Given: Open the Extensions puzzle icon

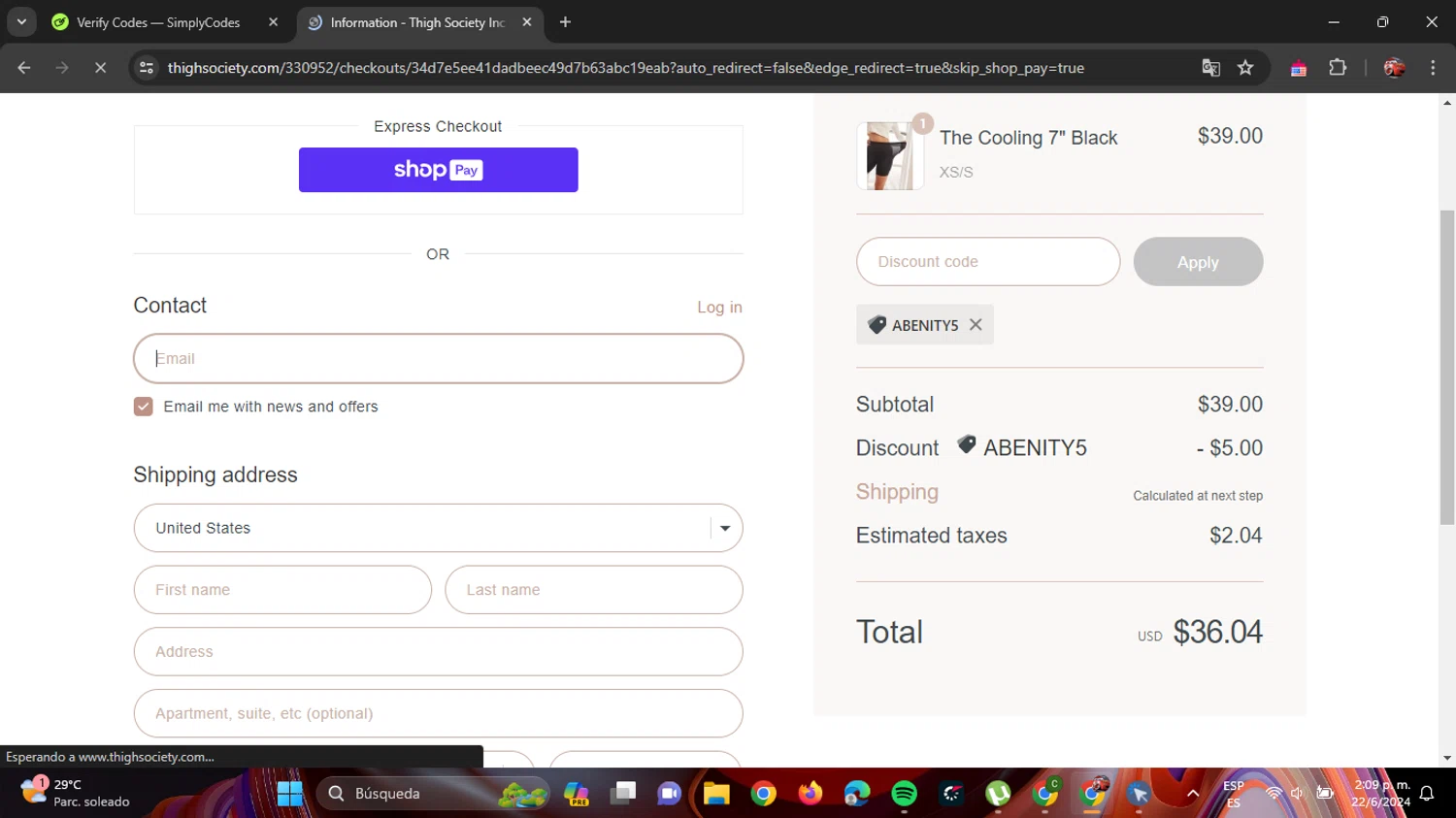Looking at the screenshot, I should click(1338, 68).
